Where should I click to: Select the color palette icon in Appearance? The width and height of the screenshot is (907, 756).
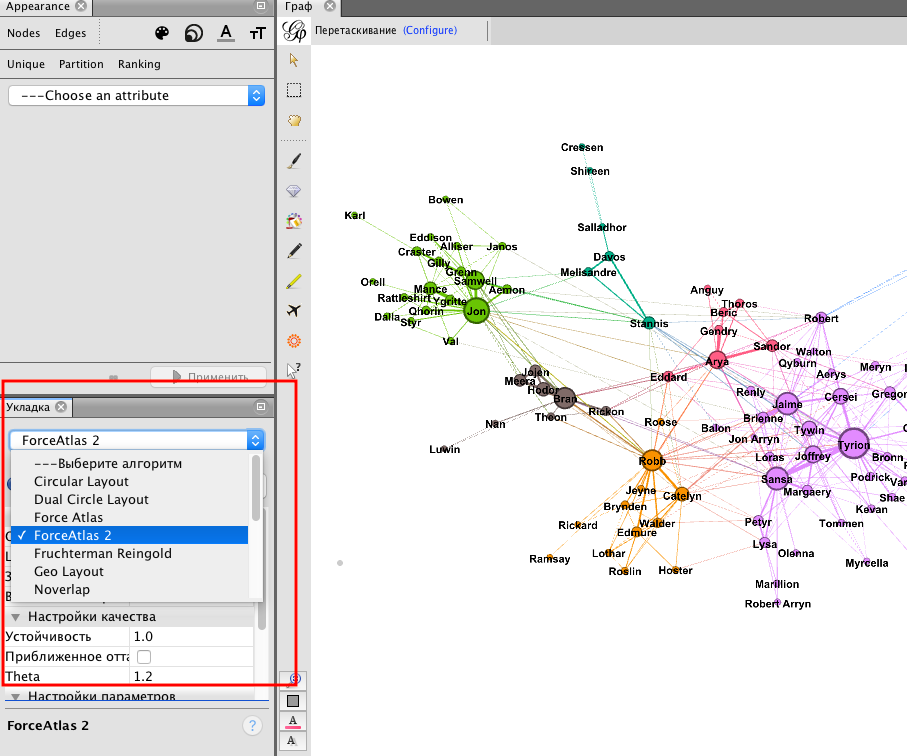coord(162,33)
